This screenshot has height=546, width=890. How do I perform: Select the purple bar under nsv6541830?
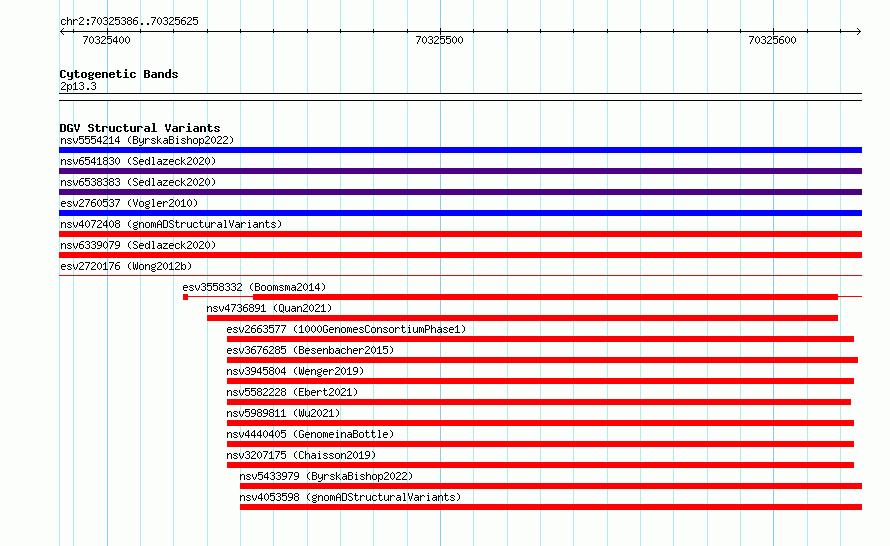pyautogui.click(x=460, y=171)
